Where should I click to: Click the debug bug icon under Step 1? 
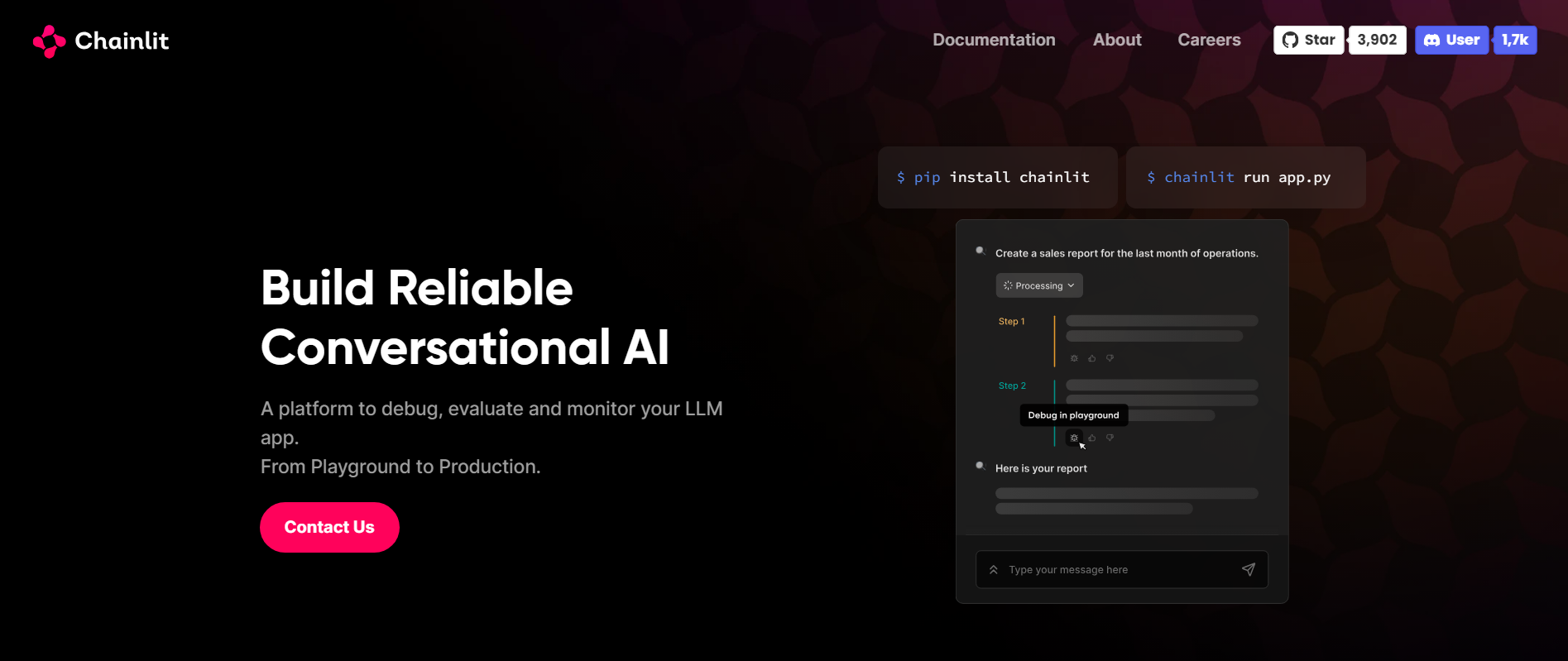tap(1074, 358)
